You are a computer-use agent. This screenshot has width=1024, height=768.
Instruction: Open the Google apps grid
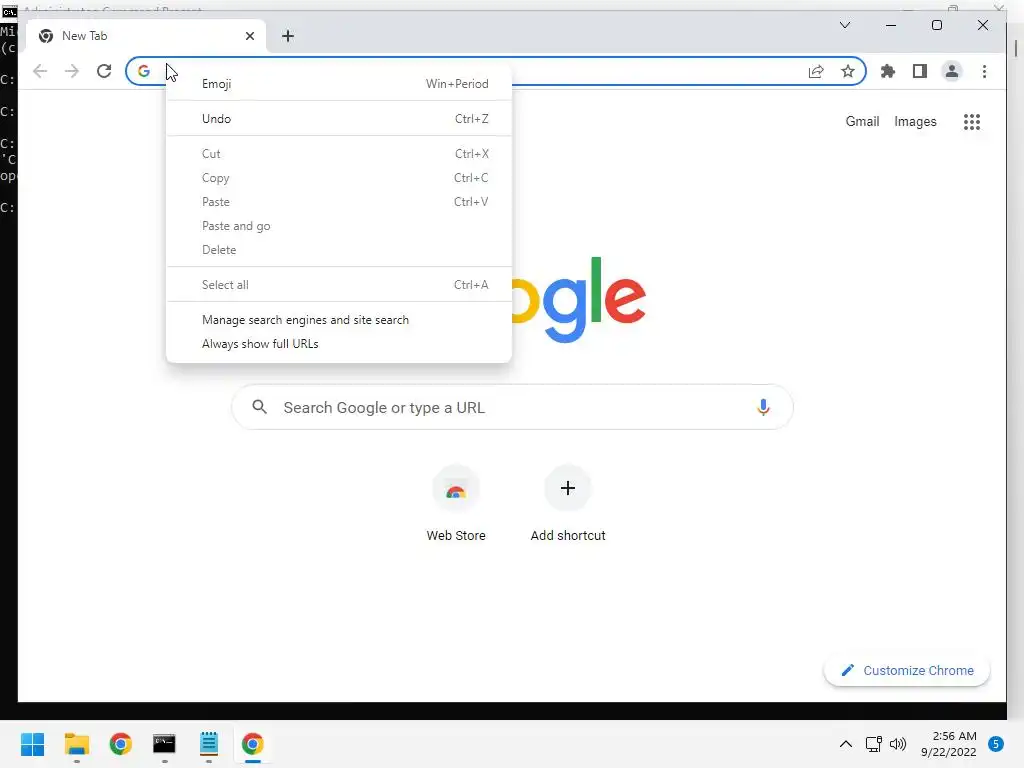click(972, 121)
